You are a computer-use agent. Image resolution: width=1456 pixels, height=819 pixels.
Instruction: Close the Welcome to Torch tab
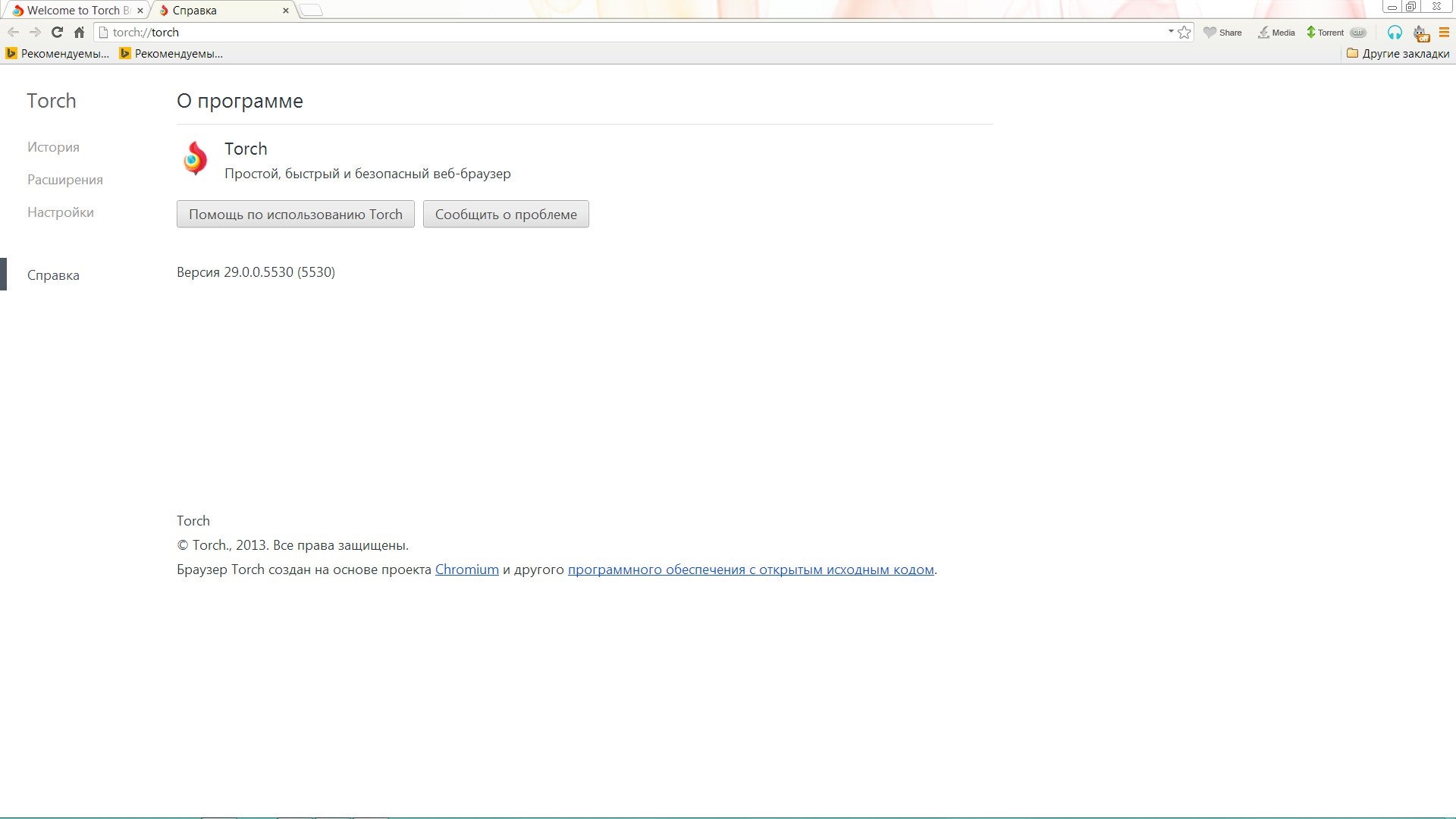point(140,11)
